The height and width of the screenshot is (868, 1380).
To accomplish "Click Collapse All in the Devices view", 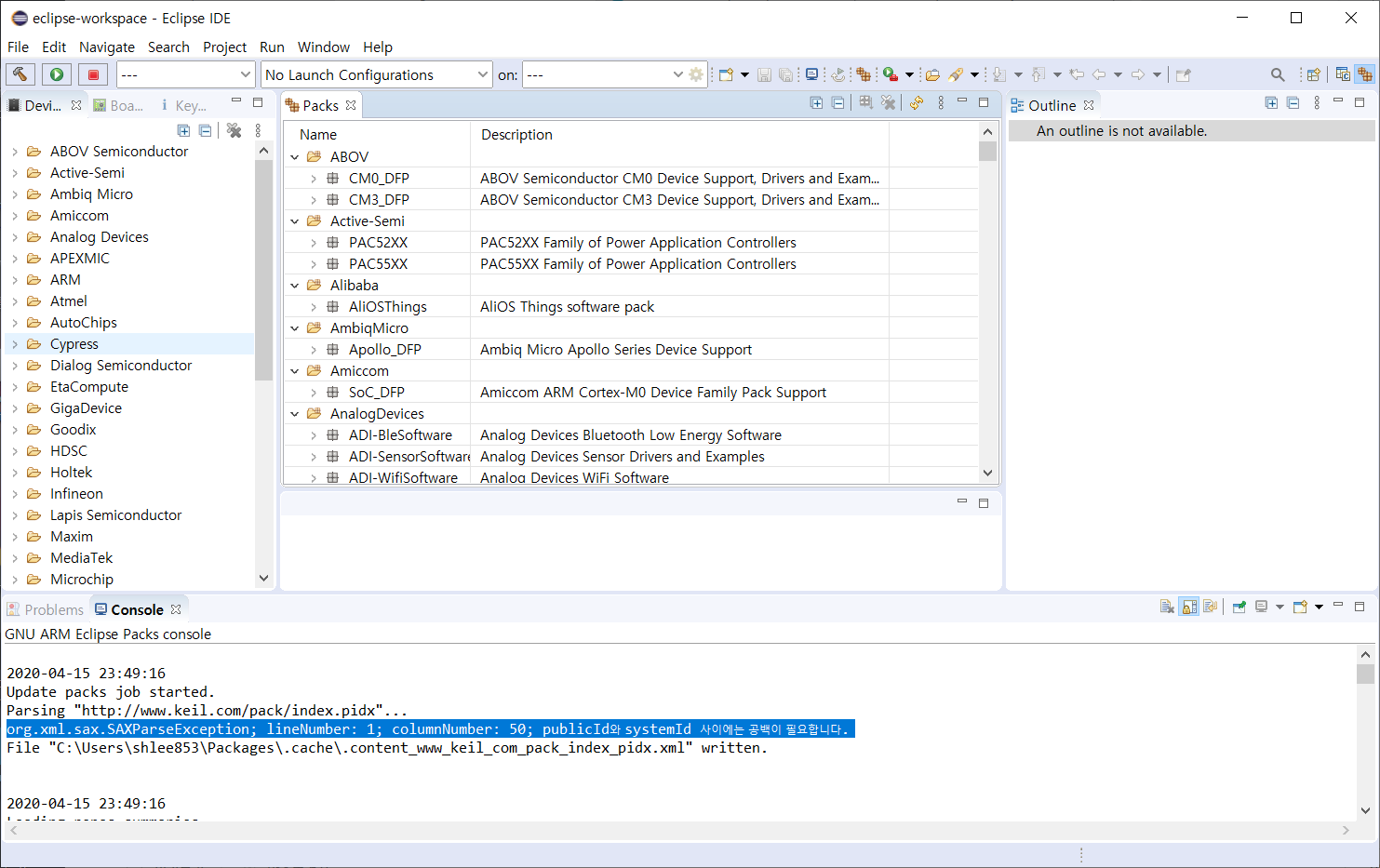I will (x=205, y=130).
